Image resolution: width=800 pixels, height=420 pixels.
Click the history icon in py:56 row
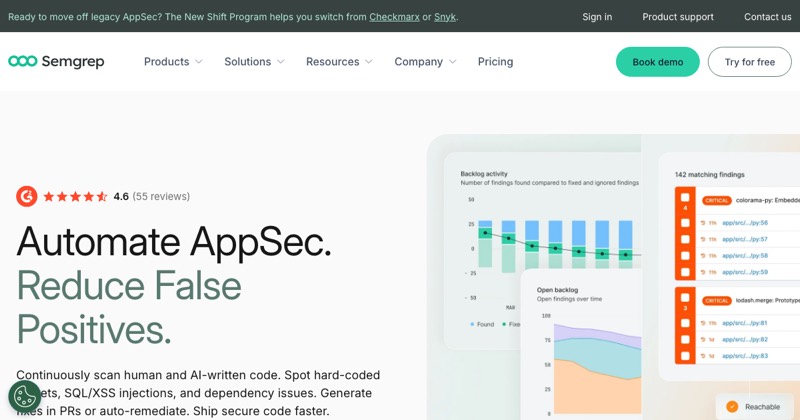[703, 223]
